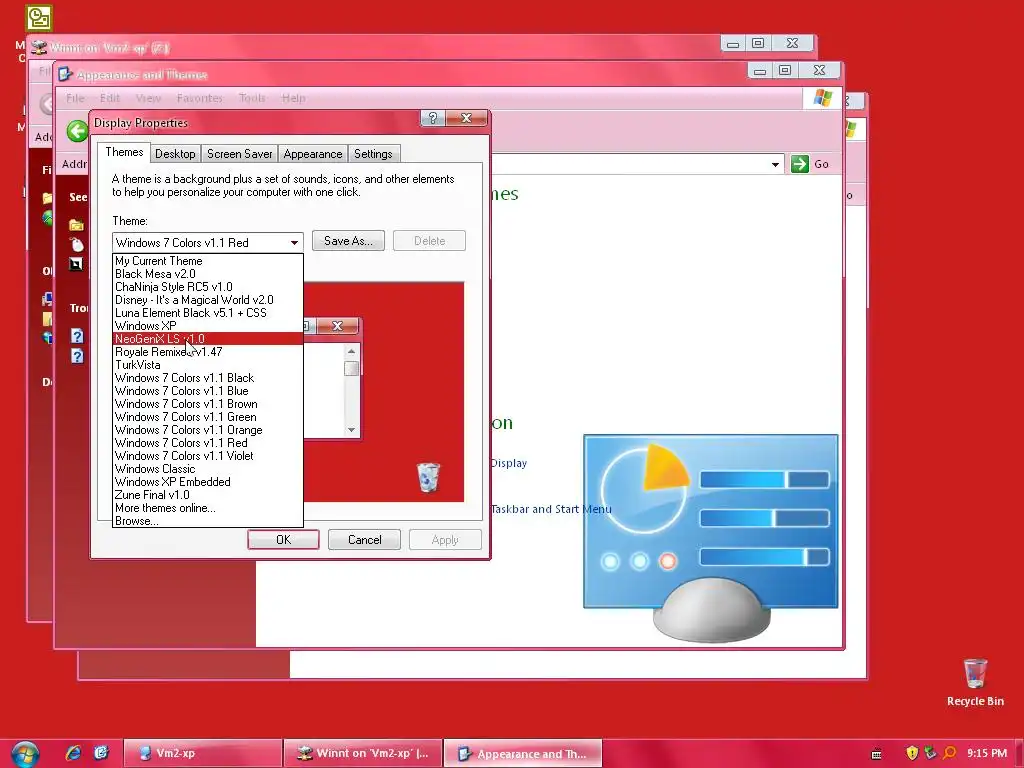Screen dimensions: 1024x768
Task: Click the magnifier tray icon
Action: [x=950, y=753]
